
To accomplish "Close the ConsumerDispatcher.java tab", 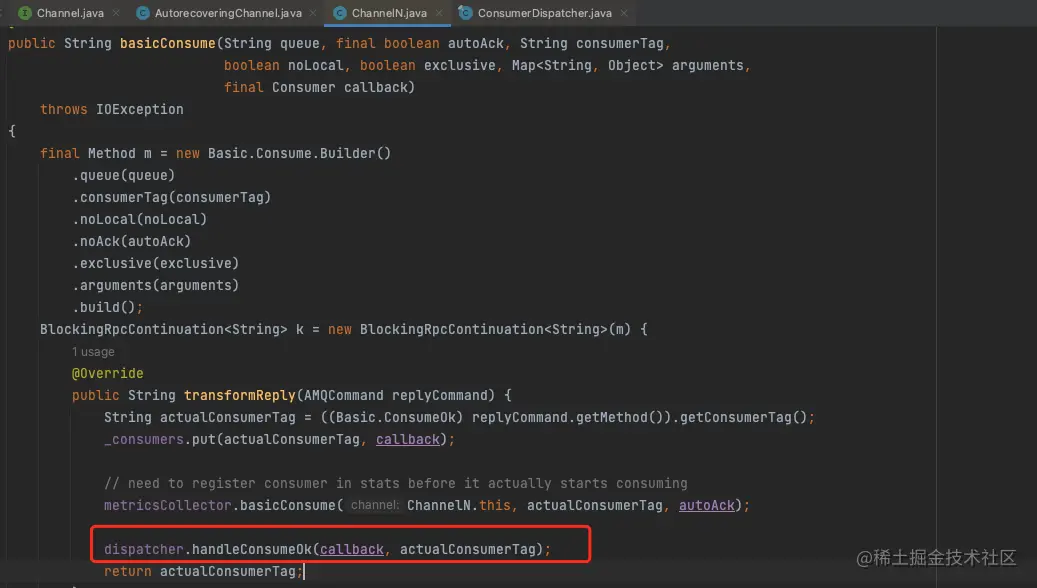I will [623, 14].
